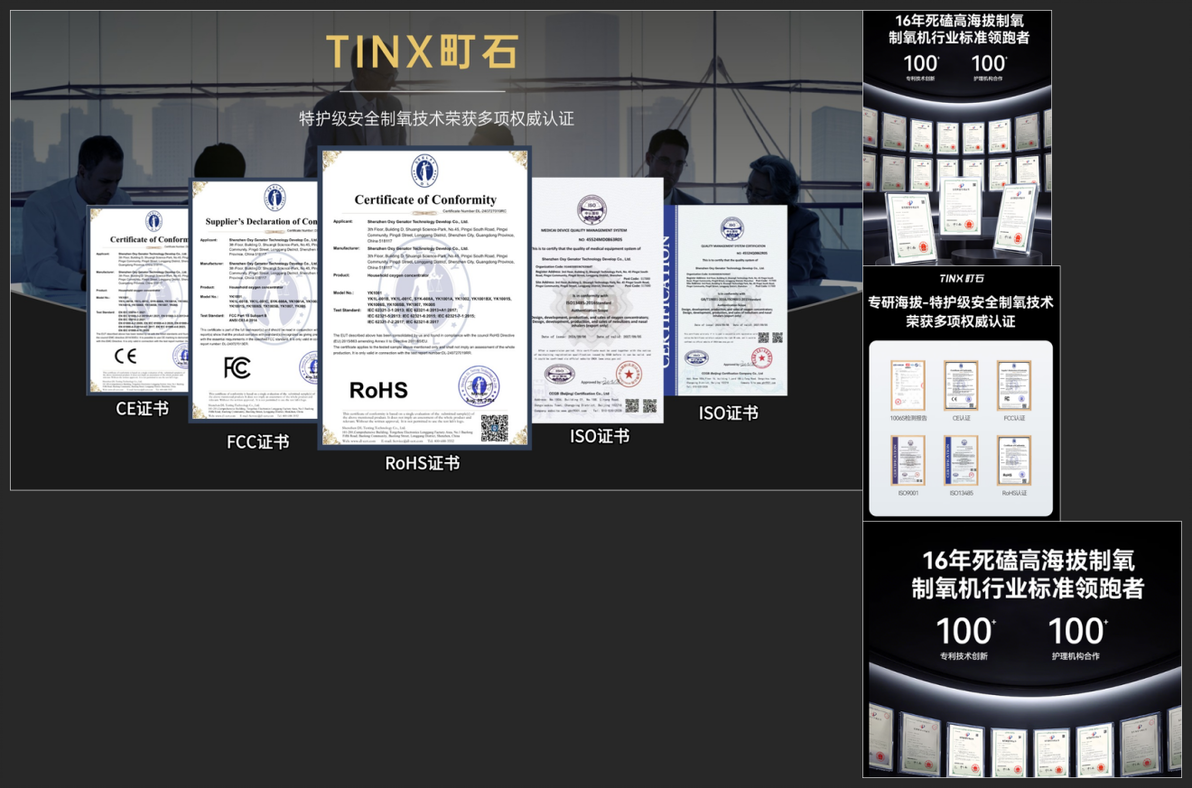Select the medical device ISO certificate beside RoHS

point(597,300)
